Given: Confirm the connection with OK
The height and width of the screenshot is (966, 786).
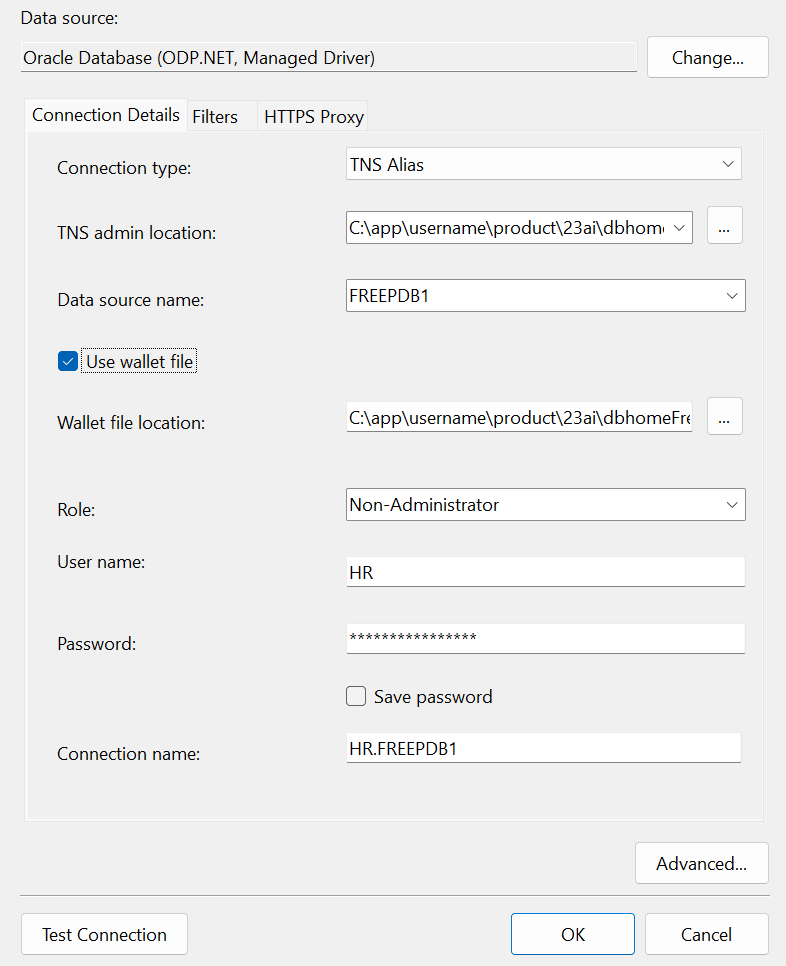Looking at the screenshot, I should pos(572,934).
